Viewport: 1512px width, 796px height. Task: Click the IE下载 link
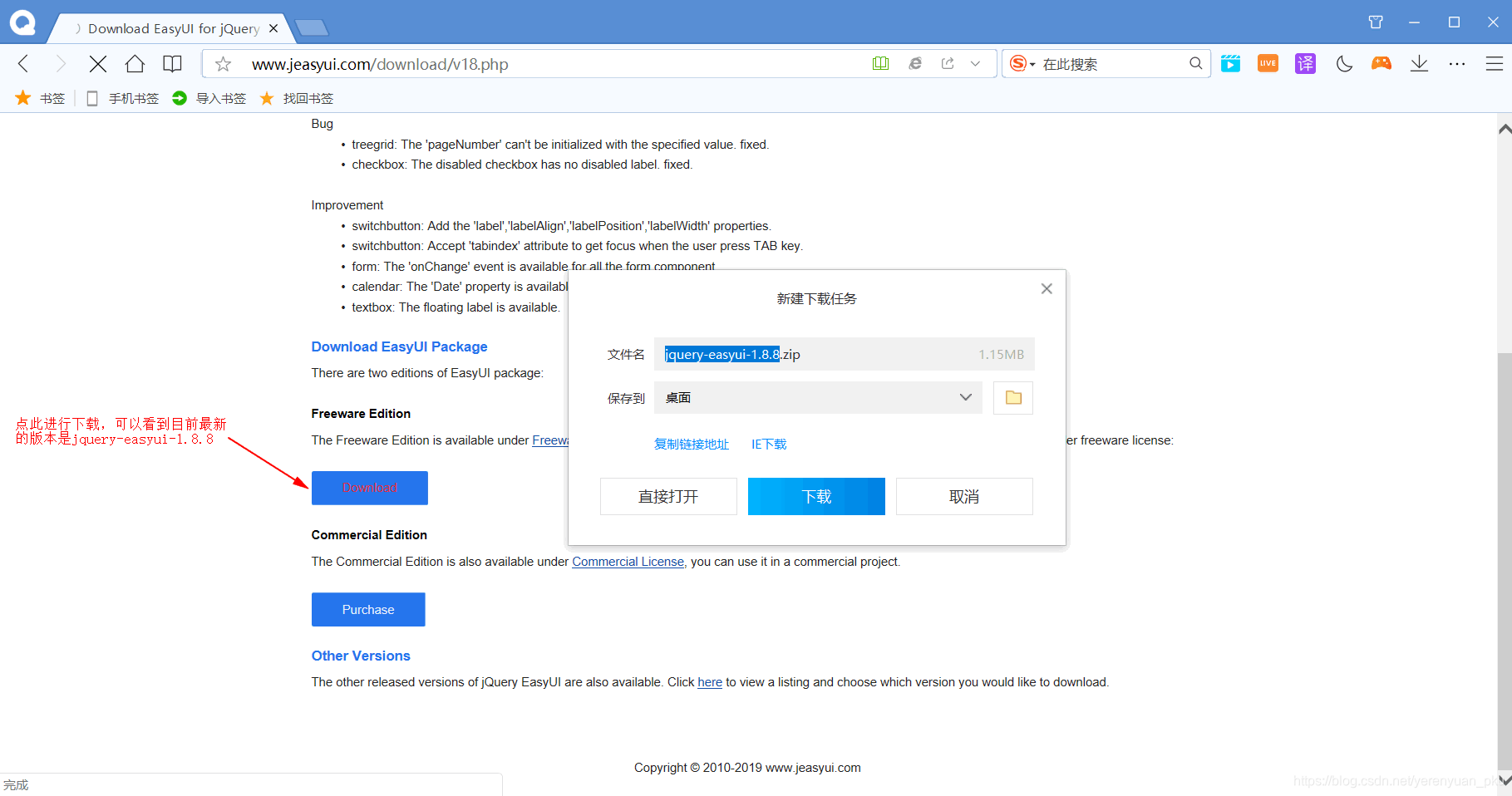point(769,444)
